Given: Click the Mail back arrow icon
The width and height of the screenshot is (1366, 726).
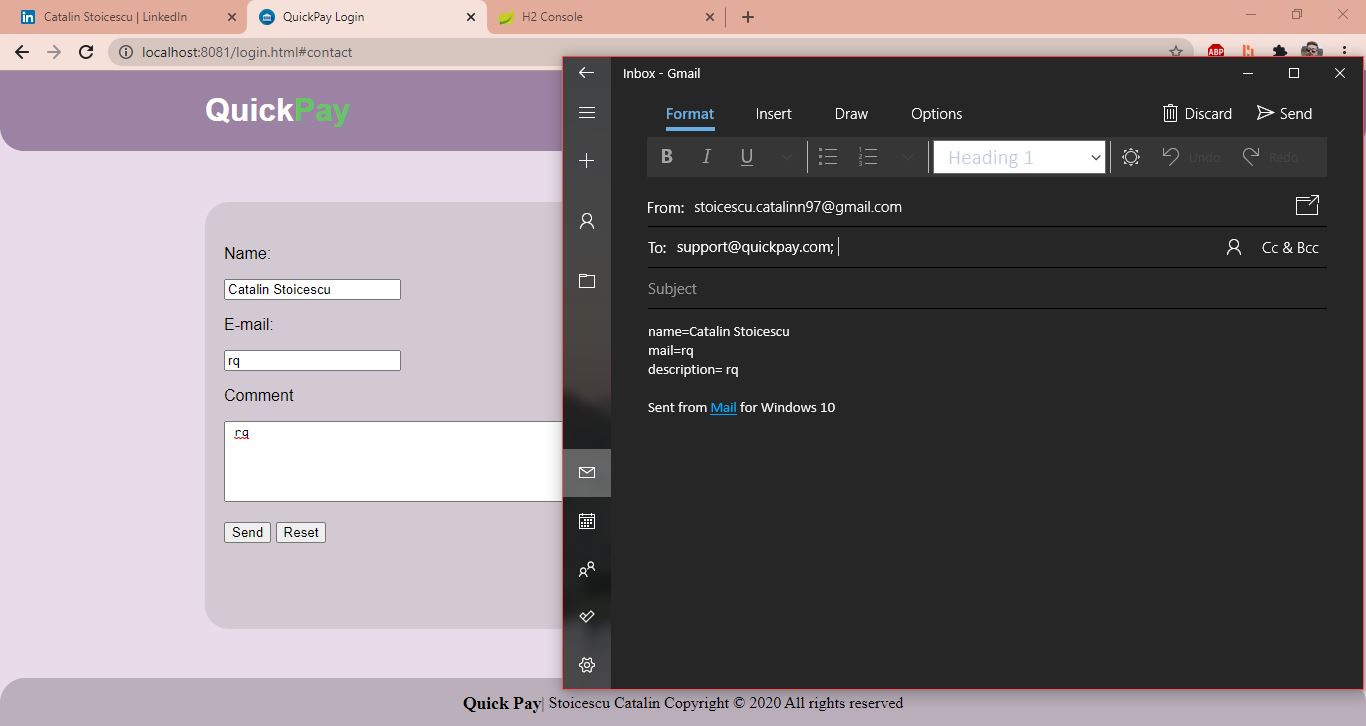Looking at the screenshot, I should point(587,73).
